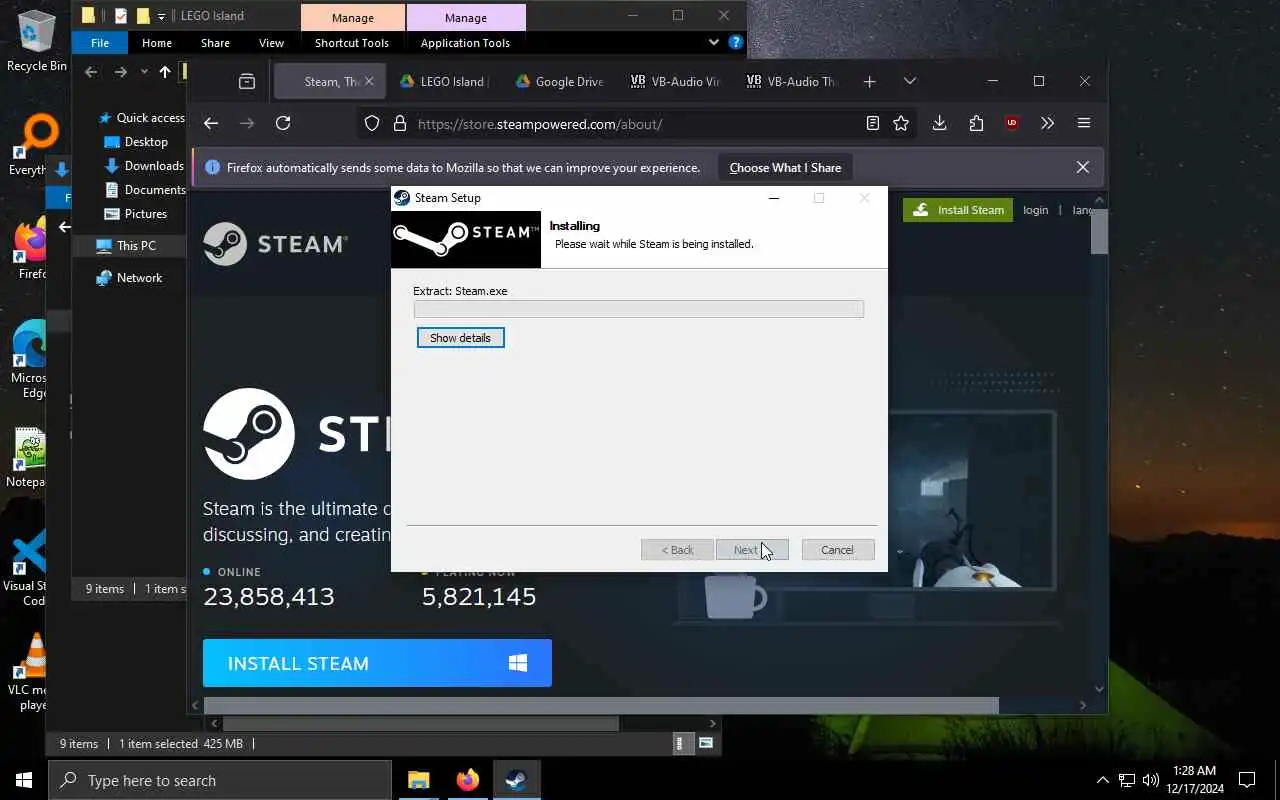This screenshot has height=800, width=1280.
Task: Open the Share ribbon tab
Action: 215,43
